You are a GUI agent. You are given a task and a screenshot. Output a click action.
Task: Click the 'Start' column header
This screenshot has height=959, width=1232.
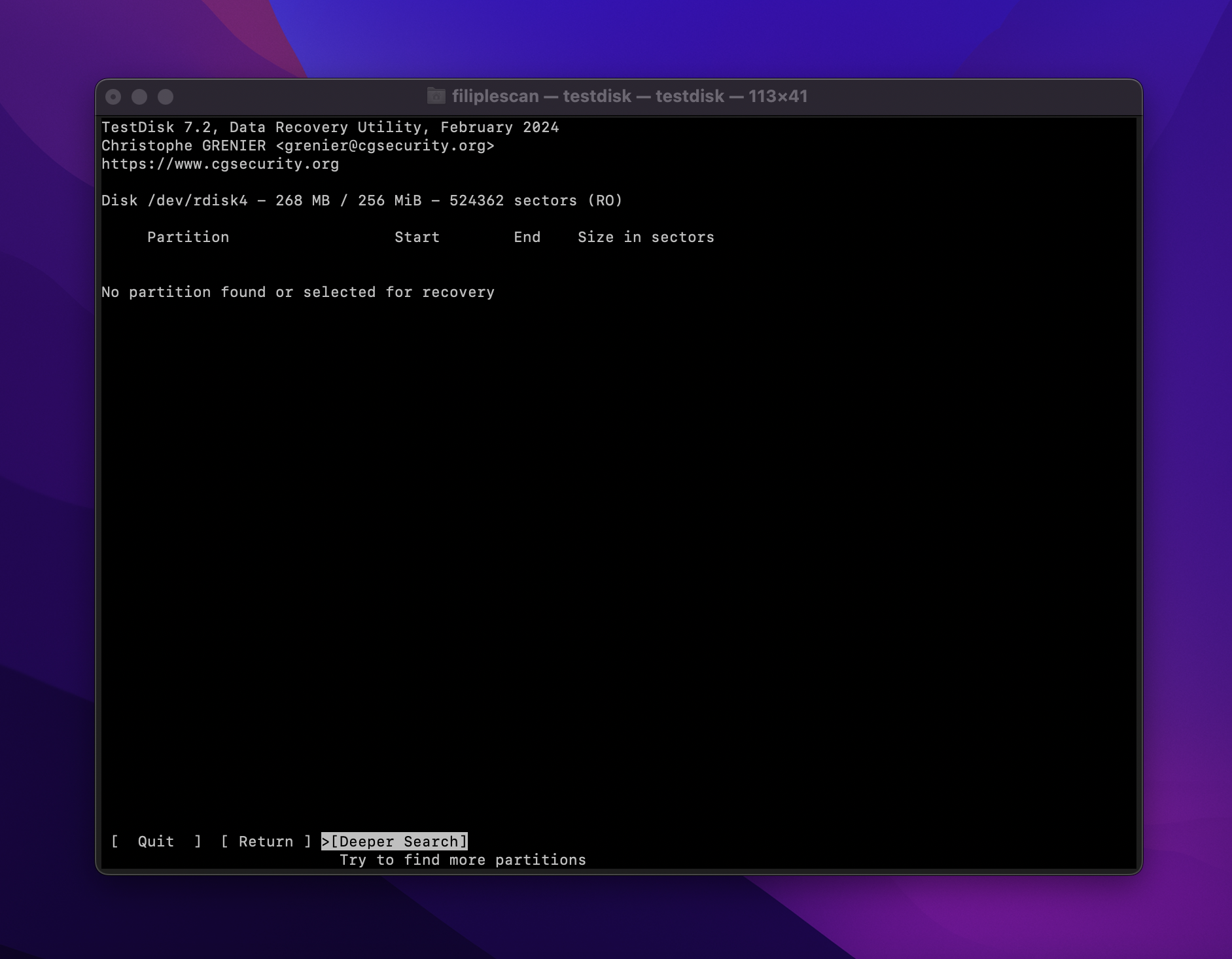click(x=417, y=237)
